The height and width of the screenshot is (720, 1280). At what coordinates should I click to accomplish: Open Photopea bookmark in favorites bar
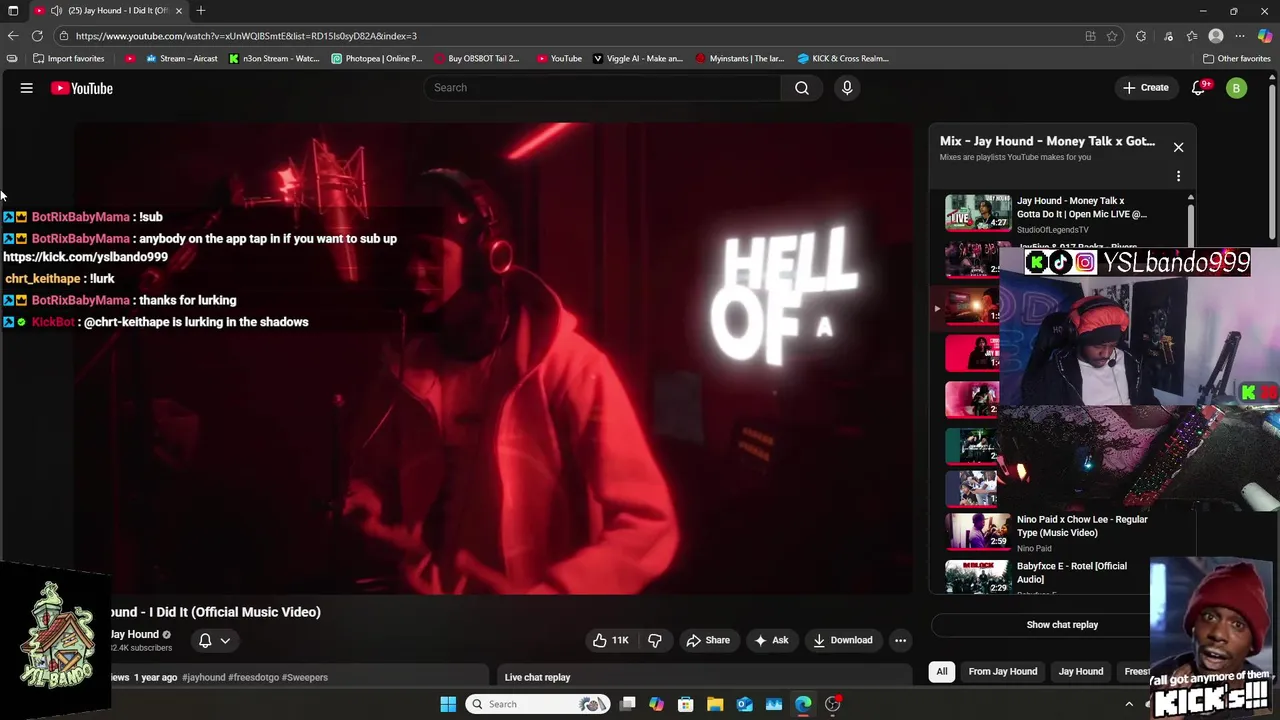(377, 59)
